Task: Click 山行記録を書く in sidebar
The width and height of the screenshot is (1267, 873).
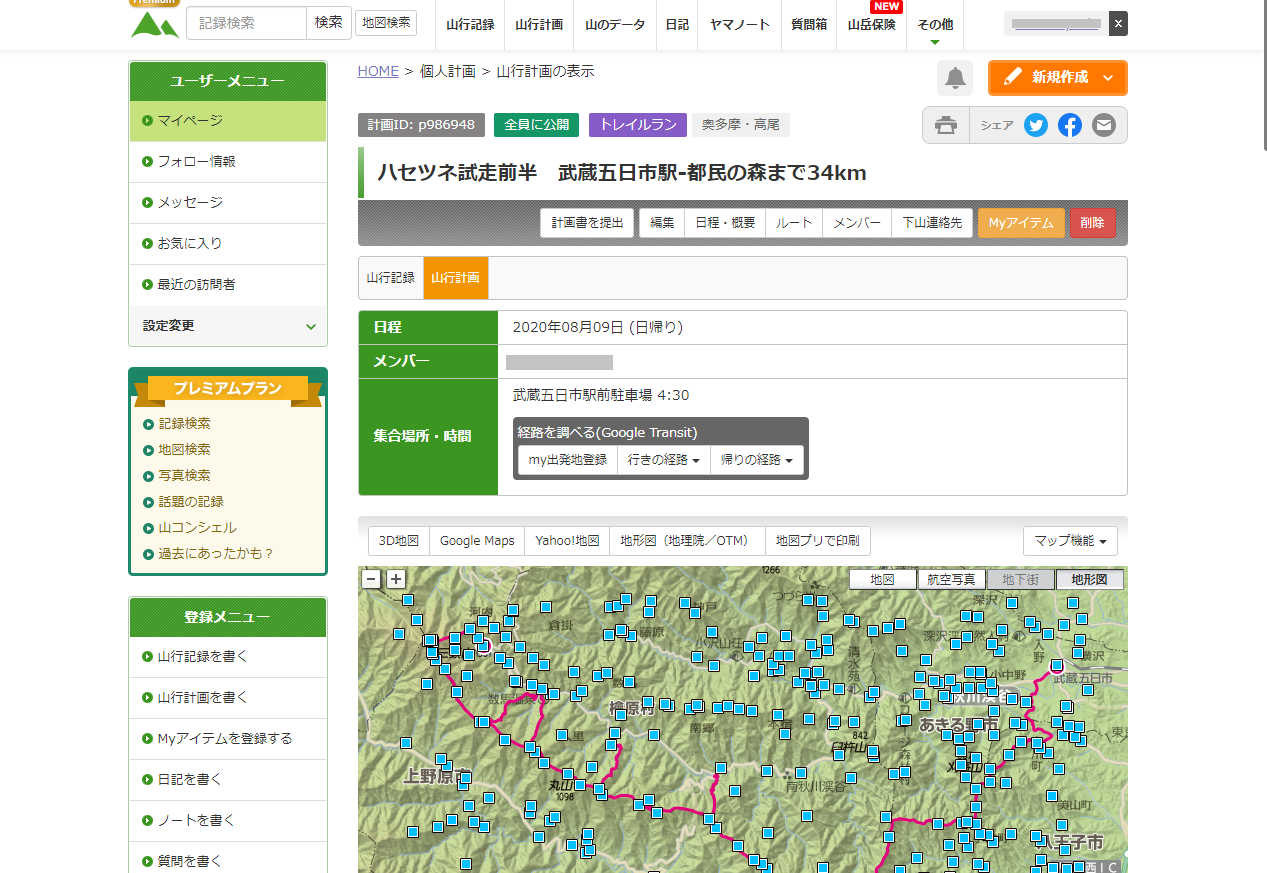Action: click(228, 657)
